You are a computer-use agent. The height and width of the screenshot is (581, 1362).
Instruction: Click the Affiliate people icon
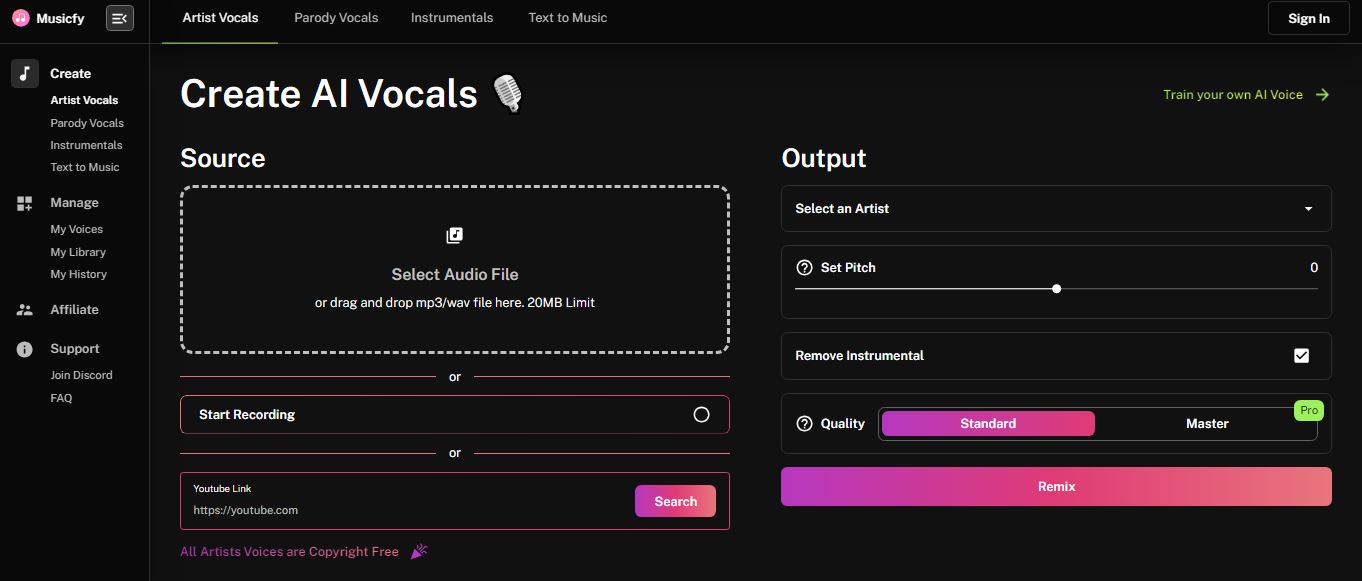click(25, 310)
